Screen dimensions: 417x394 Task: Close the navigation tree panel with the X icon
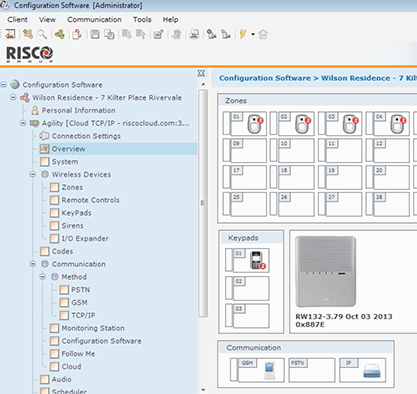[201, 73]
